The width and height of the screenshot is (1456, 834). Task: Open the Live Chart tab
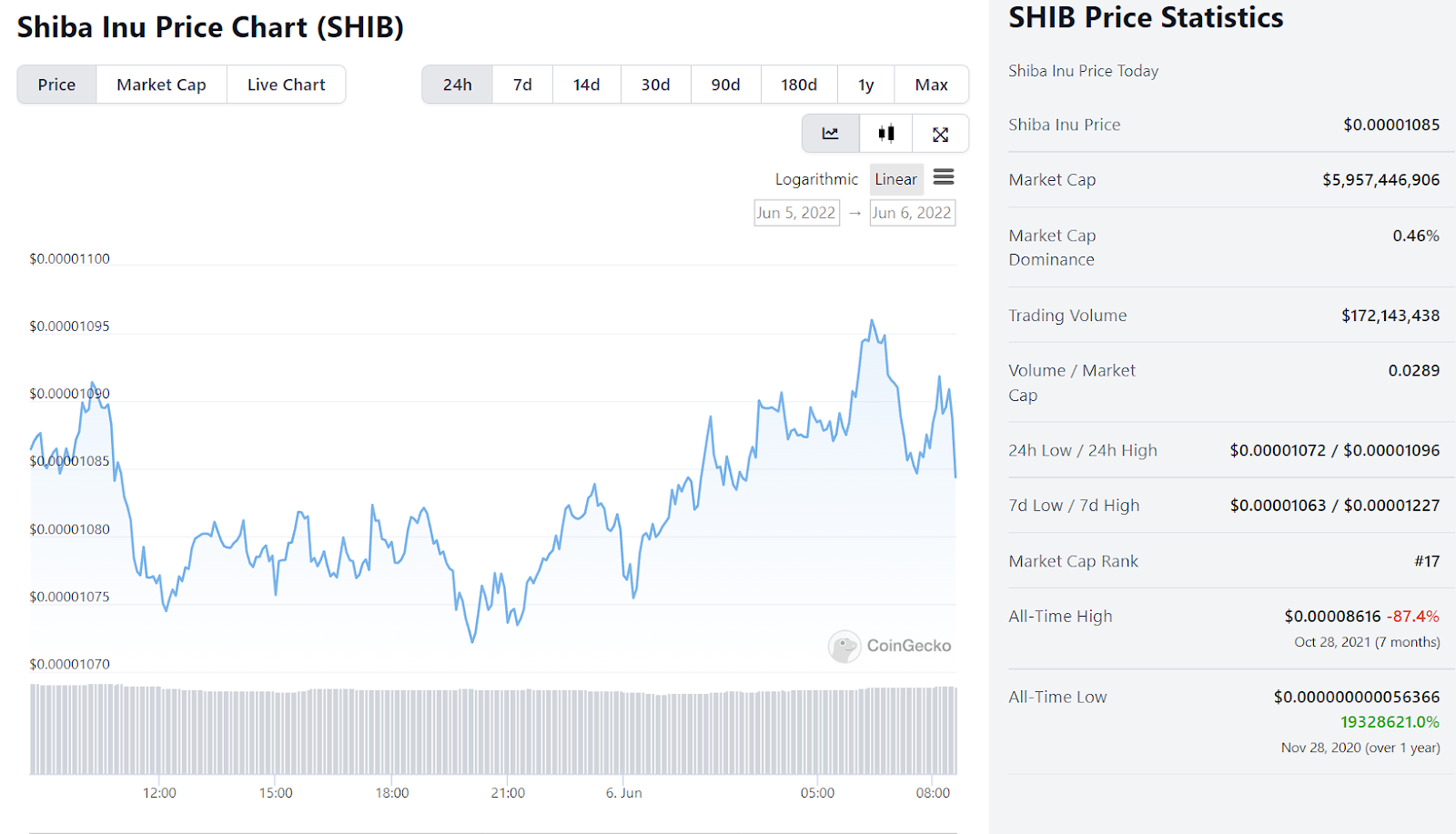(286, 85)
